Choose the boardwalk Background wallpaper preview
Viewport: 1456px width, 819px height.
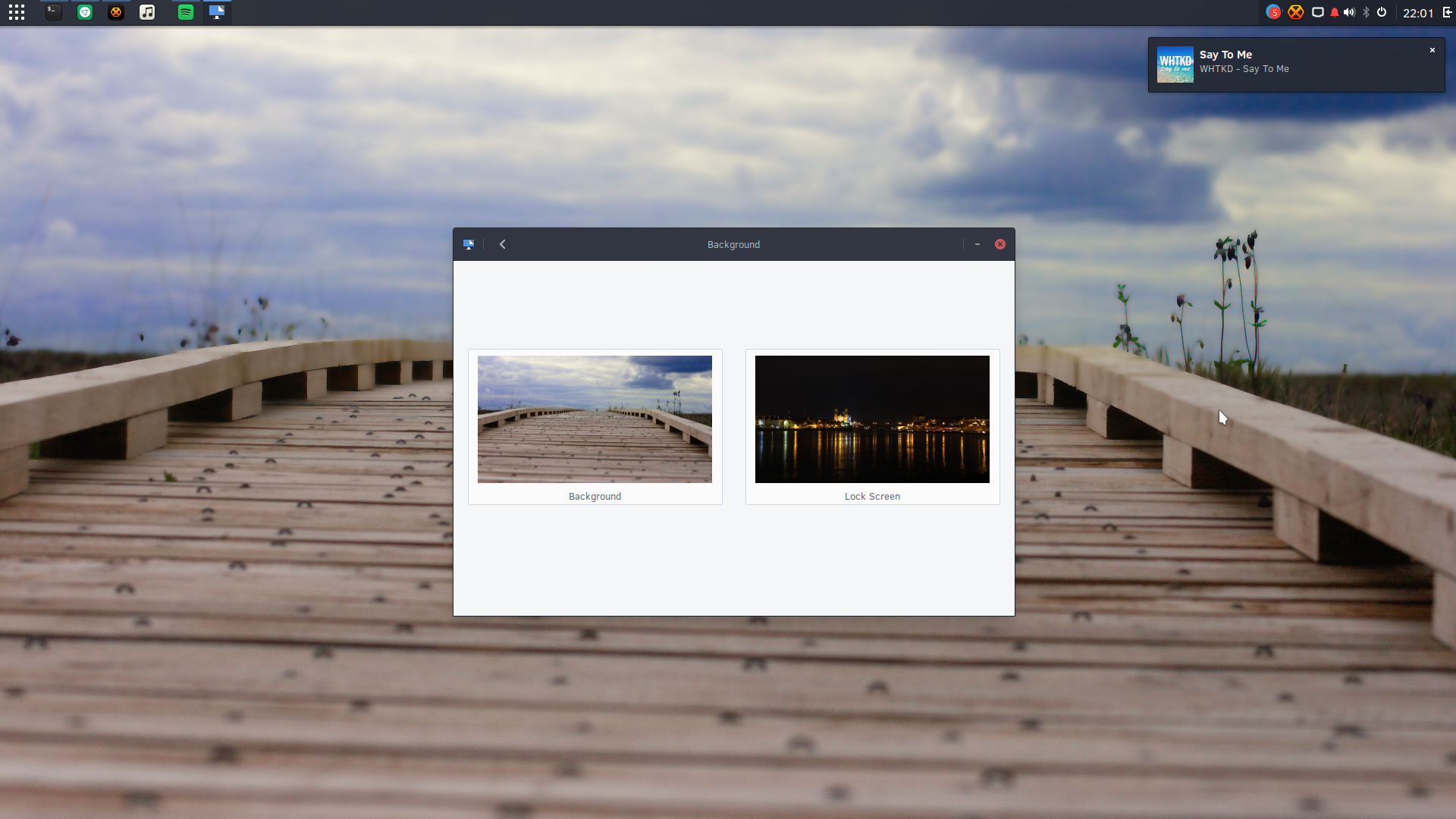click(595, 419)
